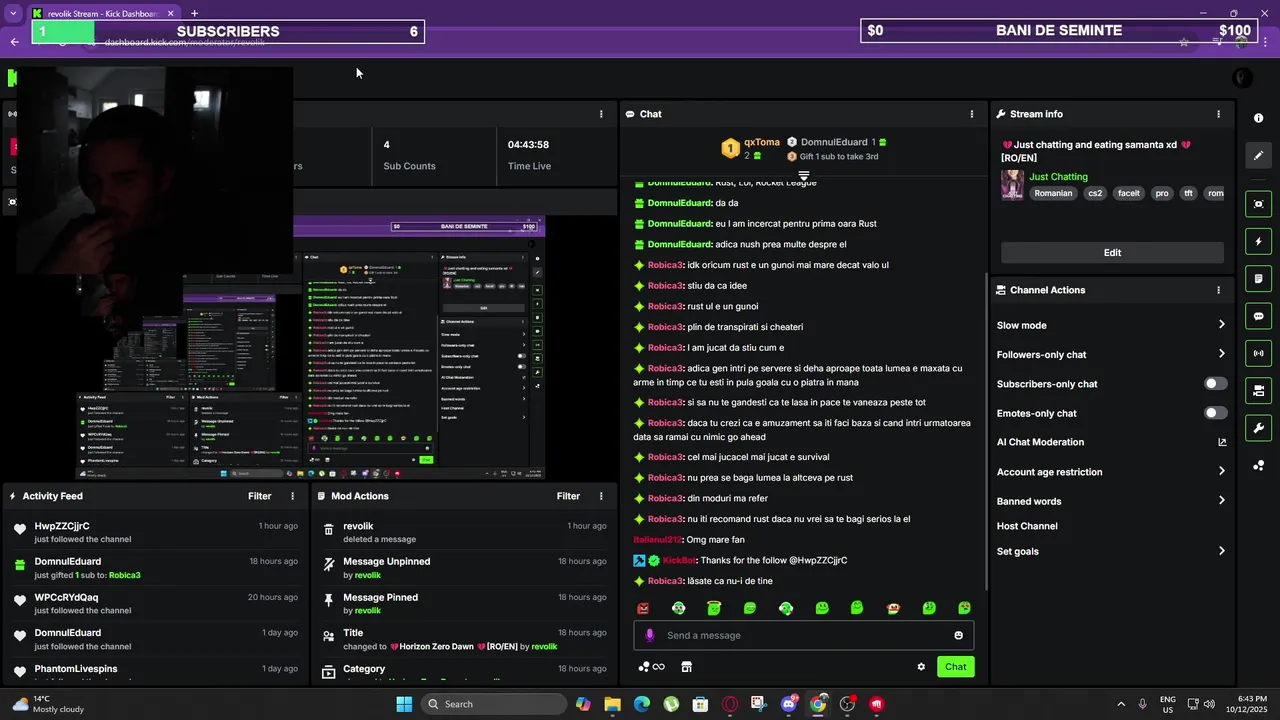Select the cs2 stream tag
The width and height of the screenshot is (1280, 720).
coord(1095,194)
